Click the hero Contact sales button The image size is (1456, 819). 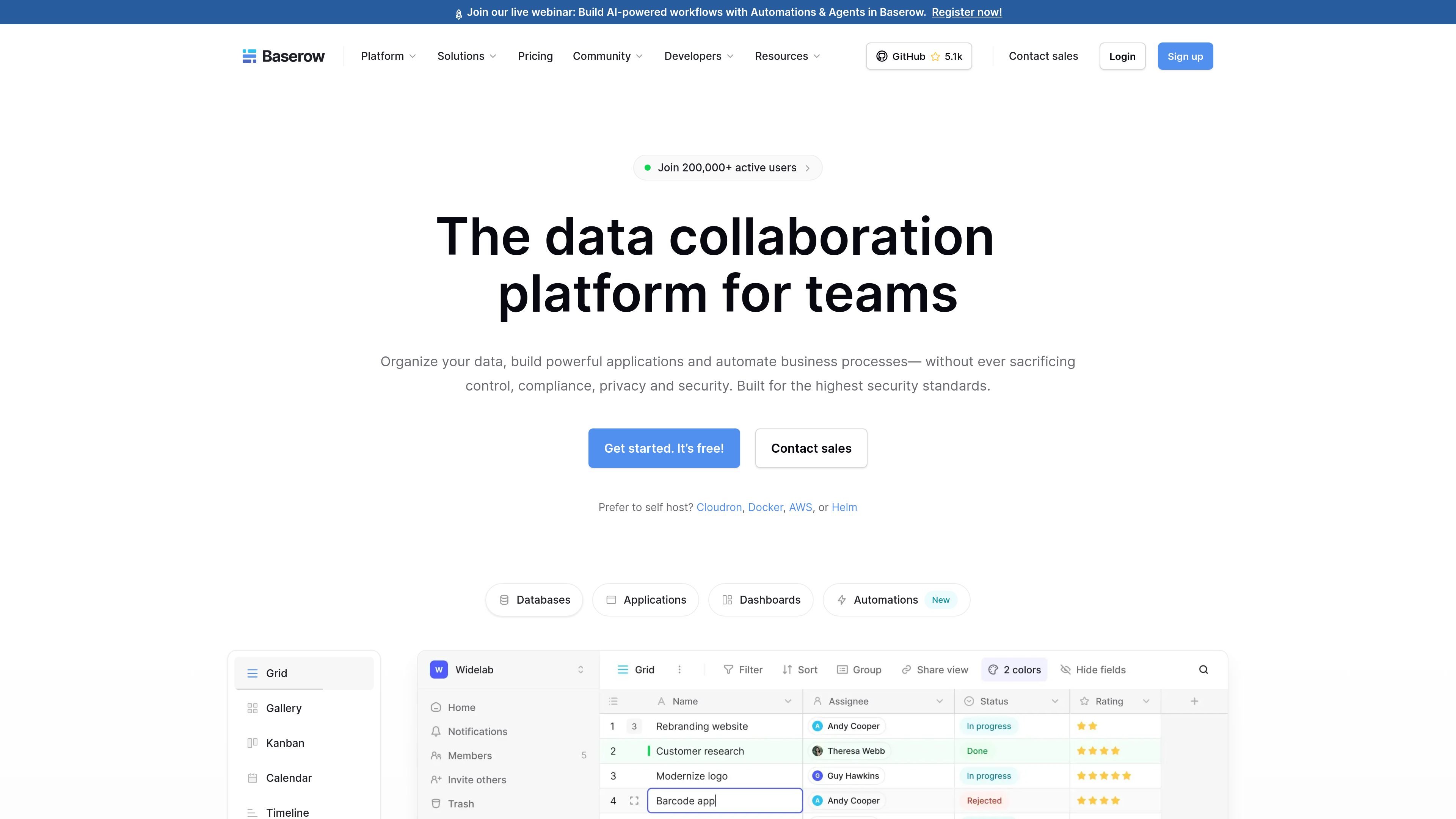[x=811, y=448]
